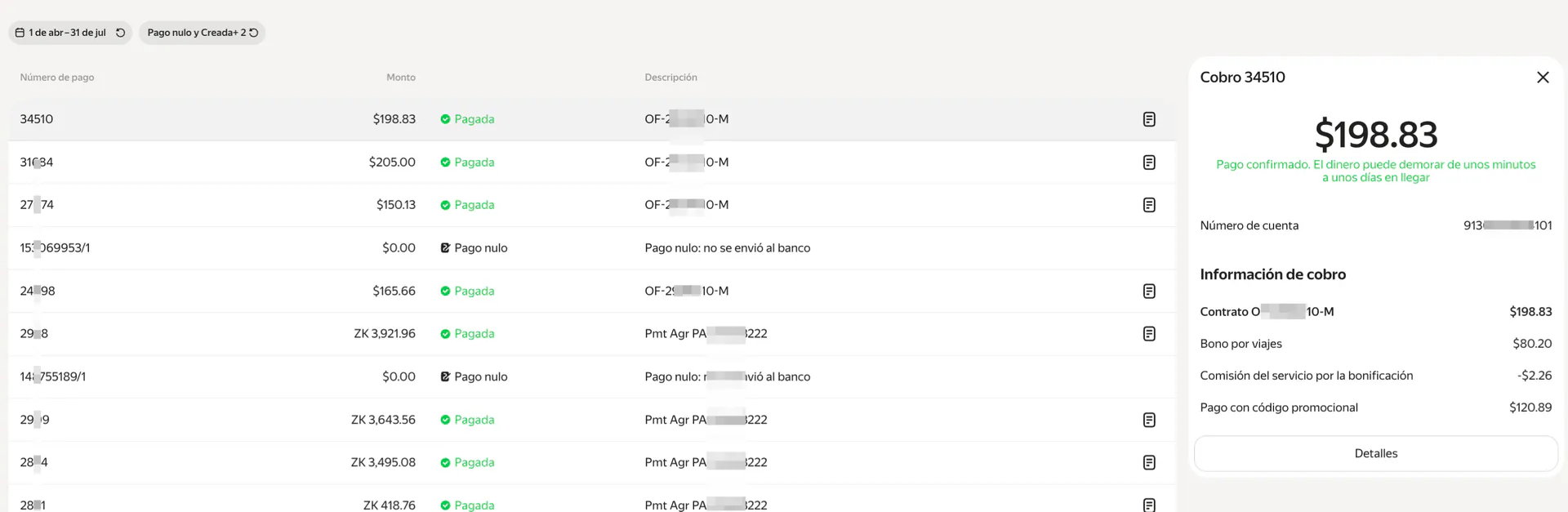Viewport: 1568px width, 512px height.
Task: Click the 'Pagada' status in the $150.13 row
Action: pos(474,205)
